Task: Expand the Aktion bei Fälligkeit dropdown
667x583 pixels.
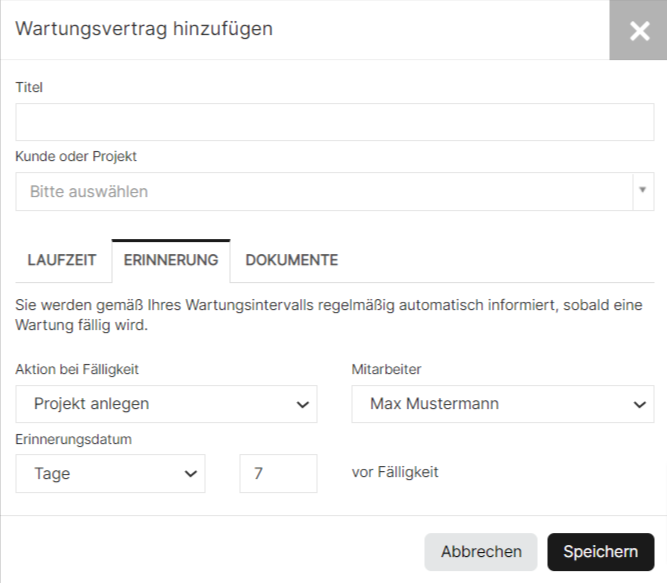Action: (166, 404)
